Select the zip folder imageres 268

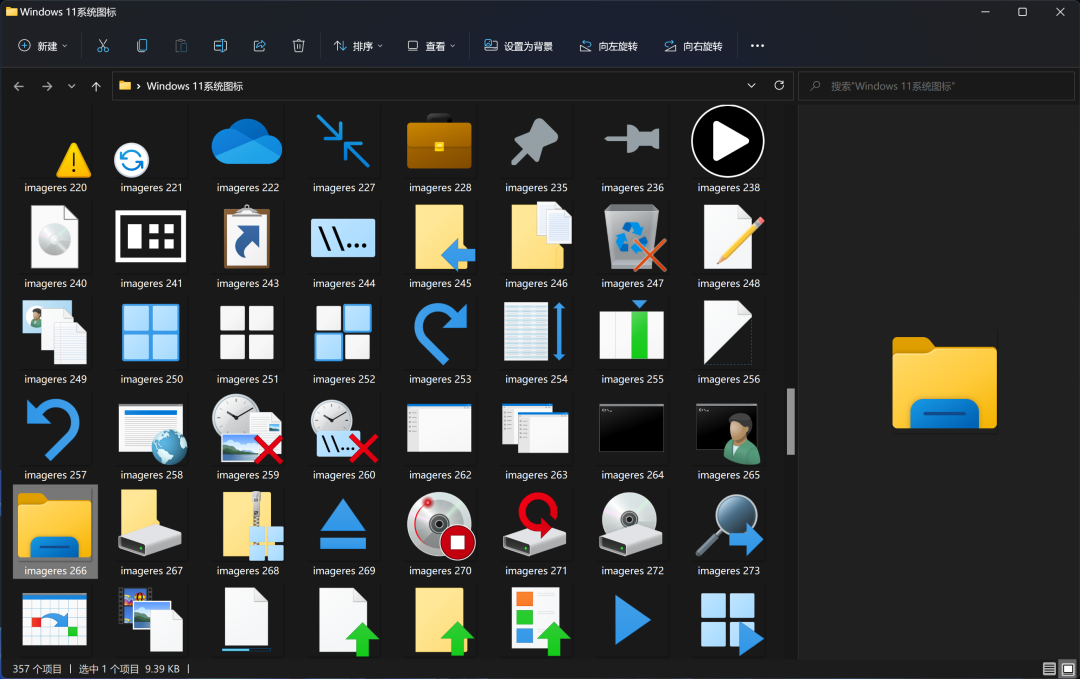pos(247,534)
